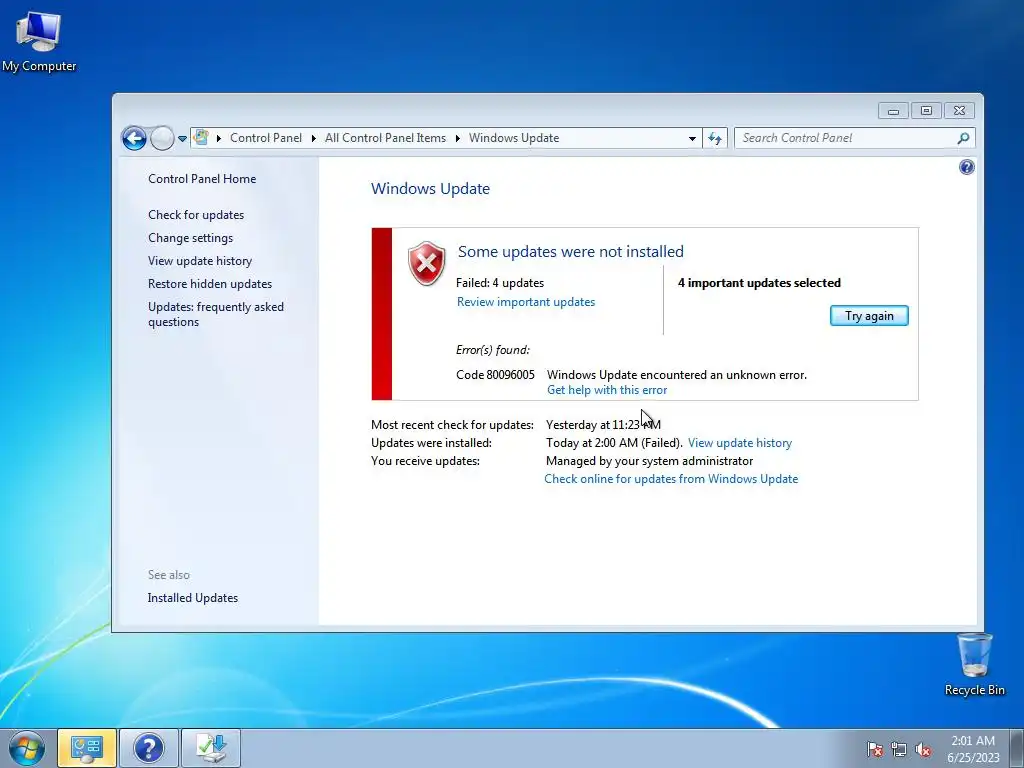This screenshot has height=768, width=1024.
Task: Open Recycle Bin desktop icon
Action: click(x=974, y=664)
